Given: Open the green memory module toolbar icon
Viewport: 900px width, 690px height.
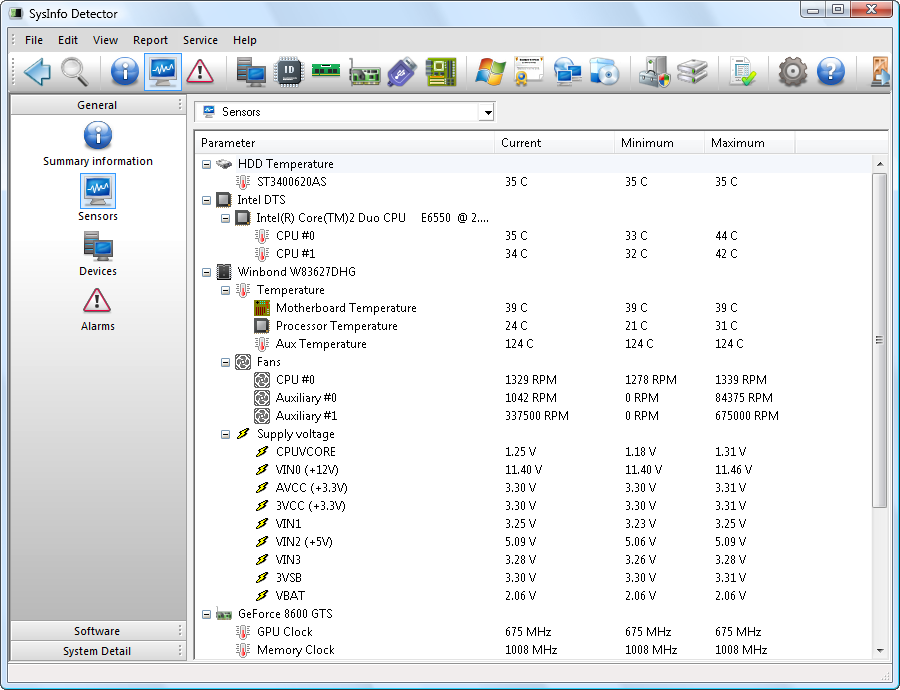Looking at the screenshot, I should click(x=326, y=70).
